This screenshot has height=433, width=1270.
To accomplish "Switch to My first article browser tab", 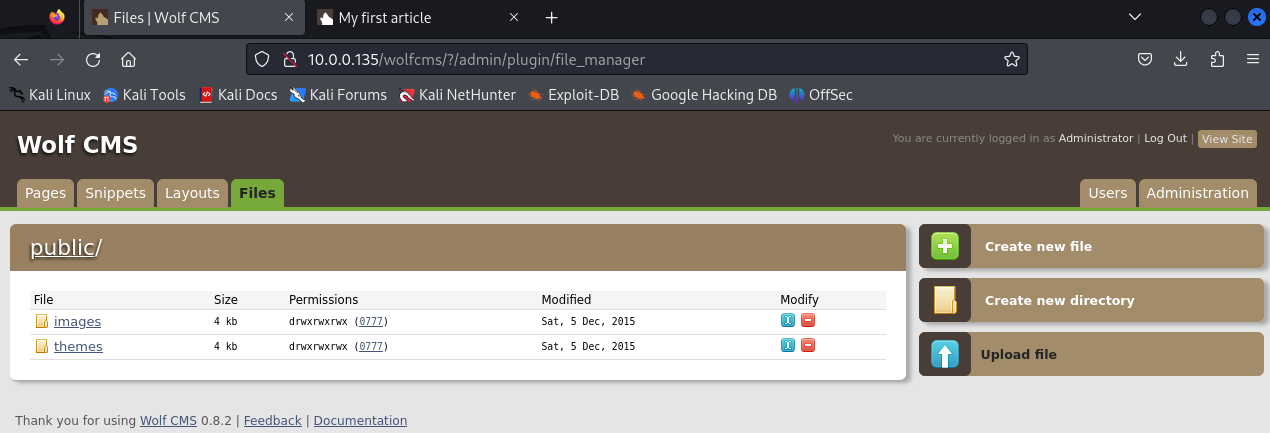I will (x=410, y=18).
